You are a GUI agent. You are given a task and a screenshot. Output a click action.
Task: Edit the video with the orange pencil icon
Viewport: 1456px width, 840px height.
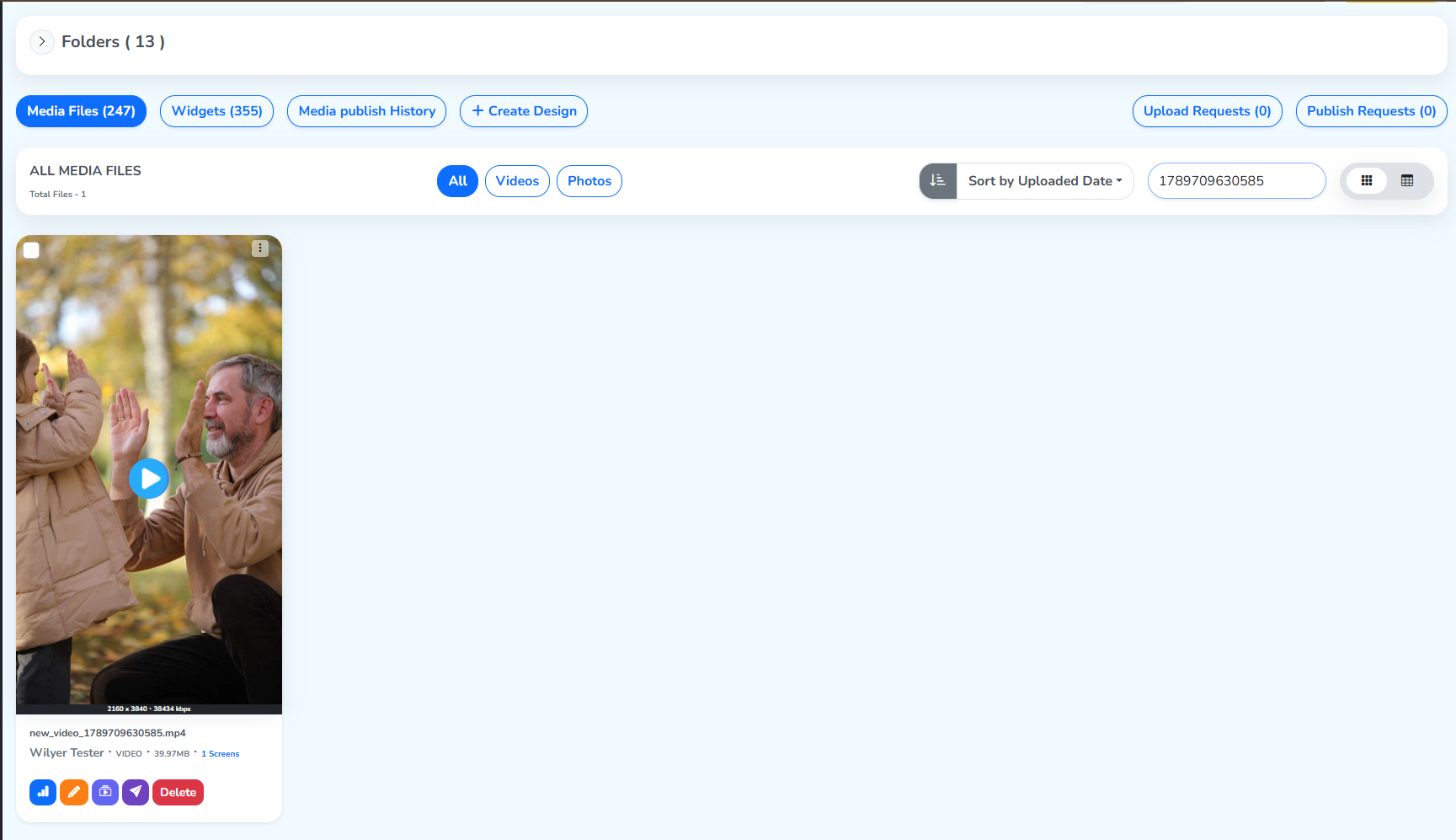pos(74,792)
